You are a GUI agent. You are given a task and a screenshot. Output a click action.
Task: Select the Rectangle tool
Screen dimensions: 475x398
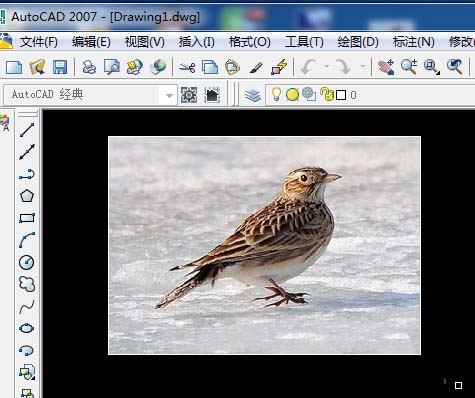27,218
